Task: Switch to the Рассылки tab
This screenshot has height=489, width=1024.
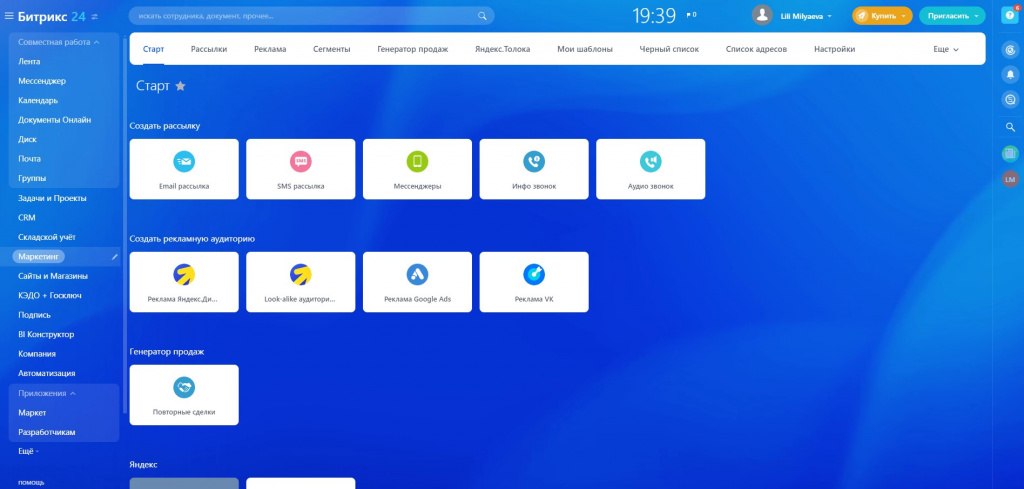Action: (209, 49)
